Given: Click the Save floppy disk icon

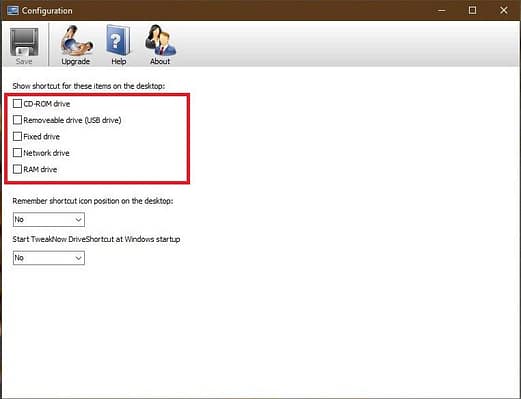Looking at the screenshot, I should tap(24, 42).
